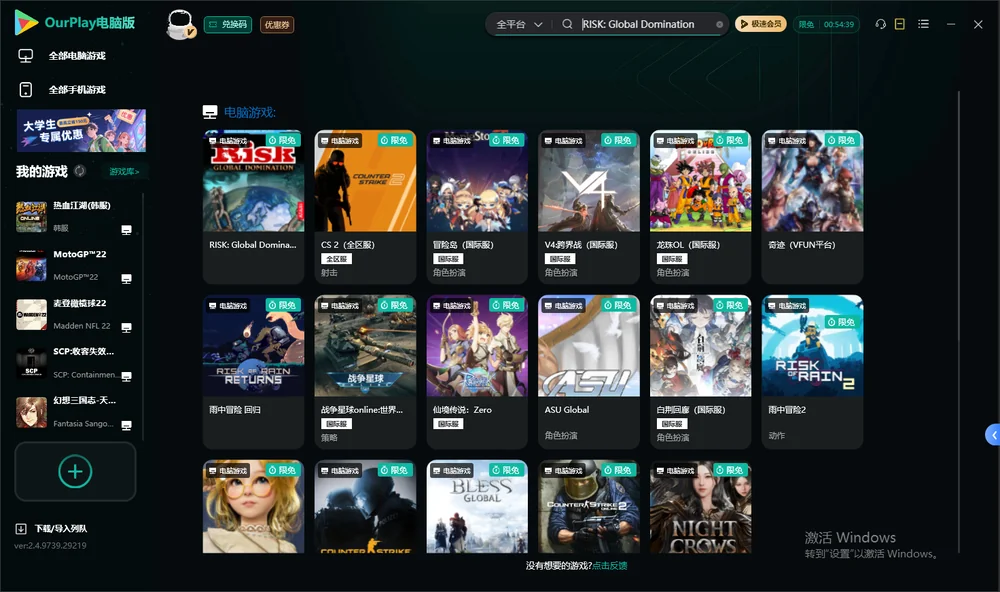The image size is (1000, 592).
Task: Open ASU Global game card
Action: click(589, 372)
